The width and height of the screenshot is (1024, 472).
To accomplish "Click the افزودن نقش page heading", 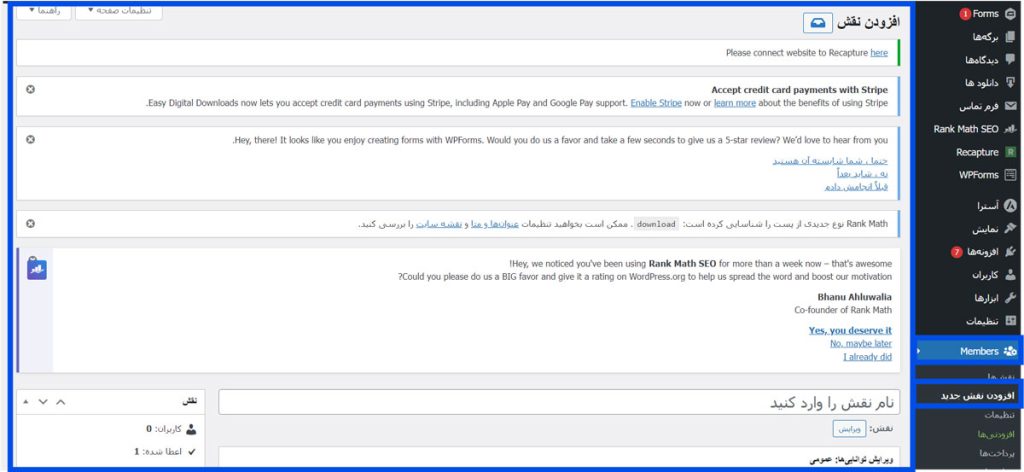I will click(x=869, y=22).
